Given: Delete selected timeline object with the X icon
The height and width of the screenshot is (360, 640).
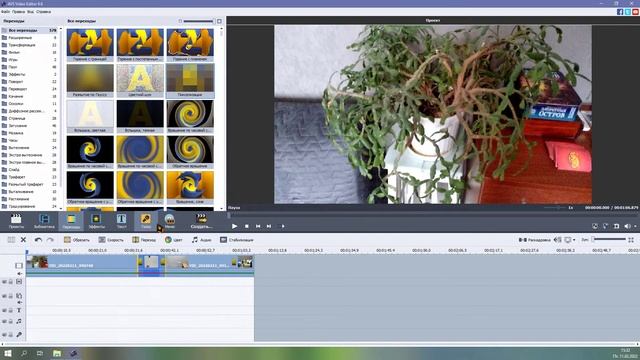Looking at the screenshot, I should click(x=23, y=240).
